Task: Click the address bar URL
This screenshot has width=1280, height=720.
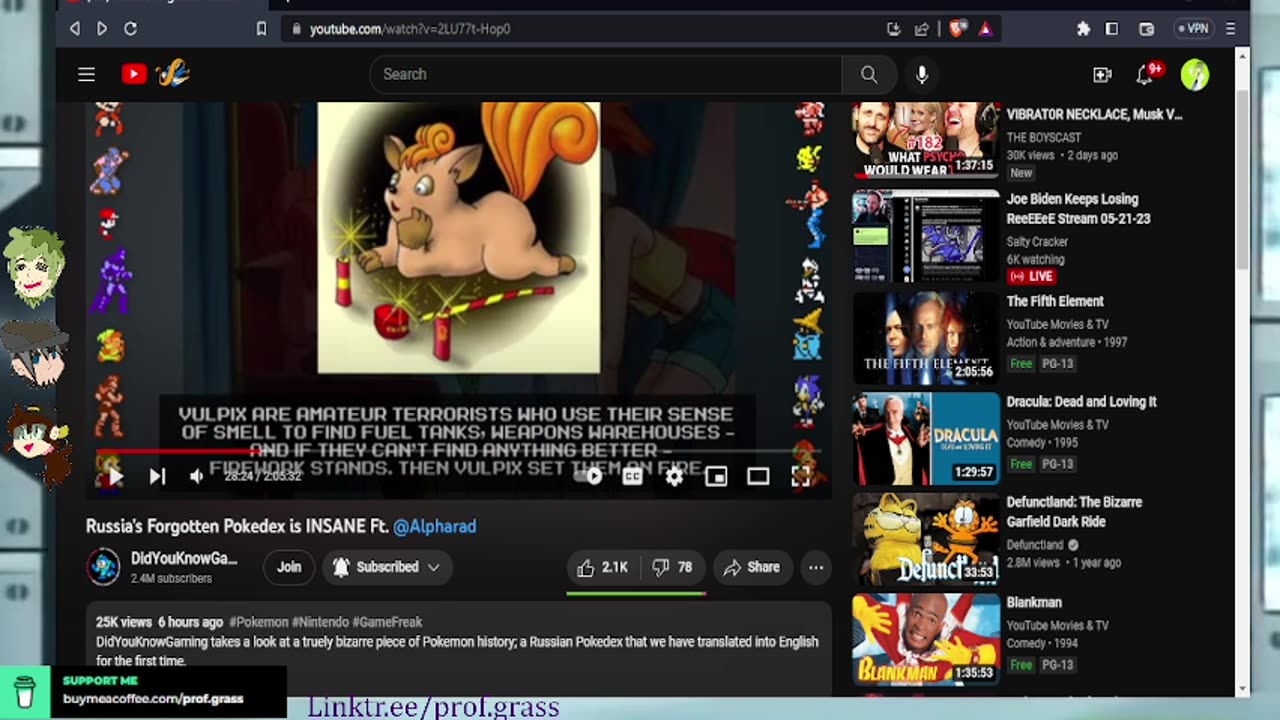Action: point(410,29)
